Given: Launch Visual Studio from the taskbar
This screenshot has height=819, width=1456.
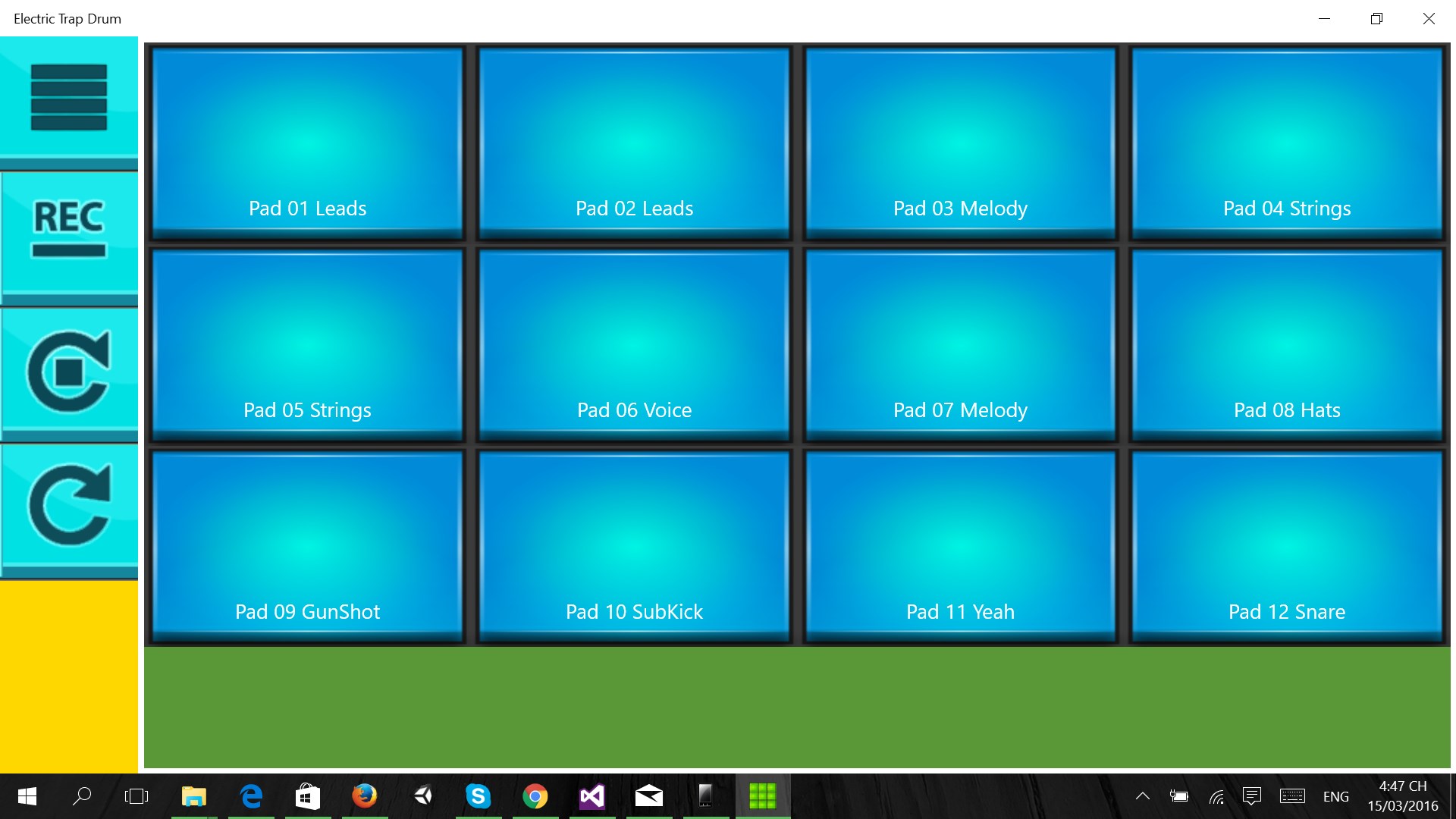Looking at the screenshot, I should coord(592,796).
